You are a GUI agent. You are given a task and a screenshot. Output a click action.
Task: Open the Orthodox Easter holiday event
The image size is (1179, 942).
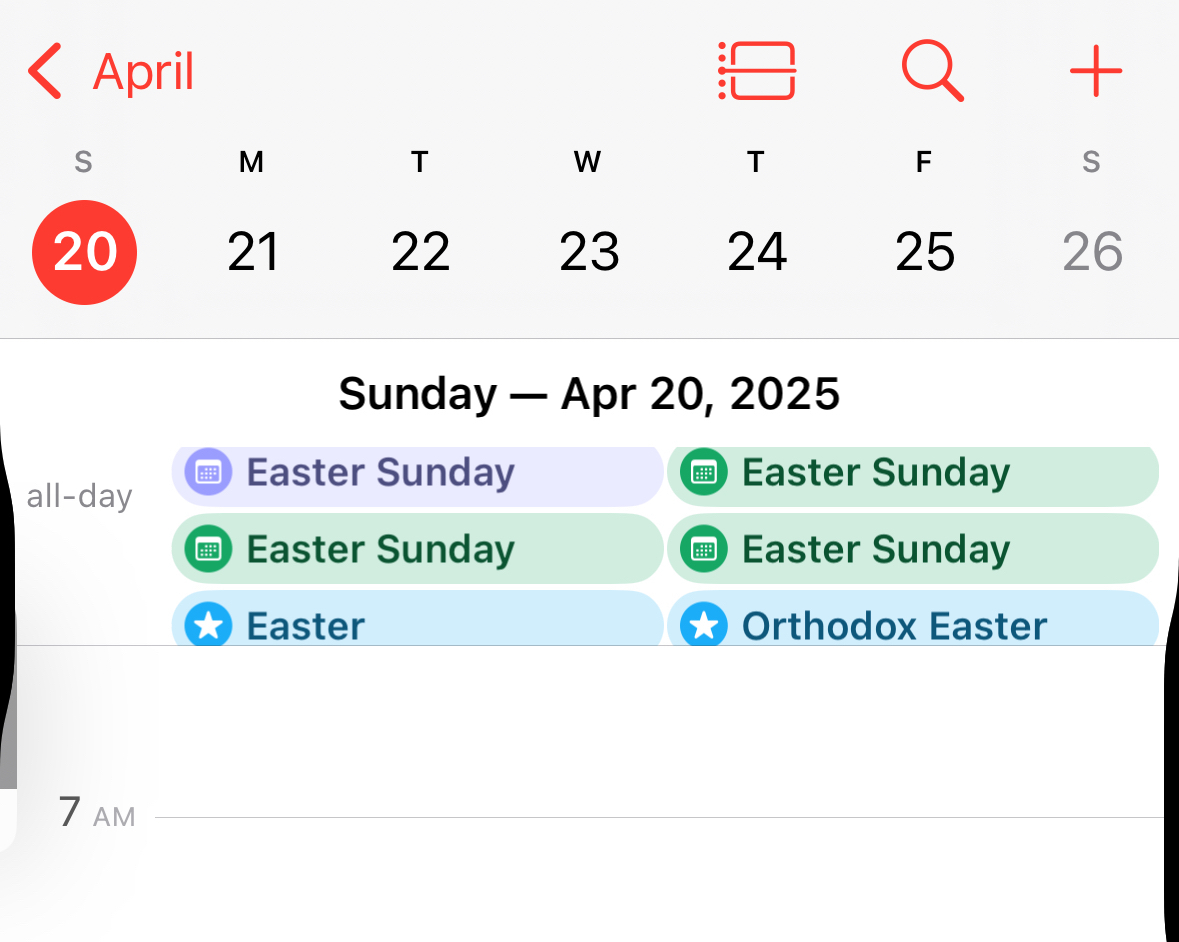point(912,626)
